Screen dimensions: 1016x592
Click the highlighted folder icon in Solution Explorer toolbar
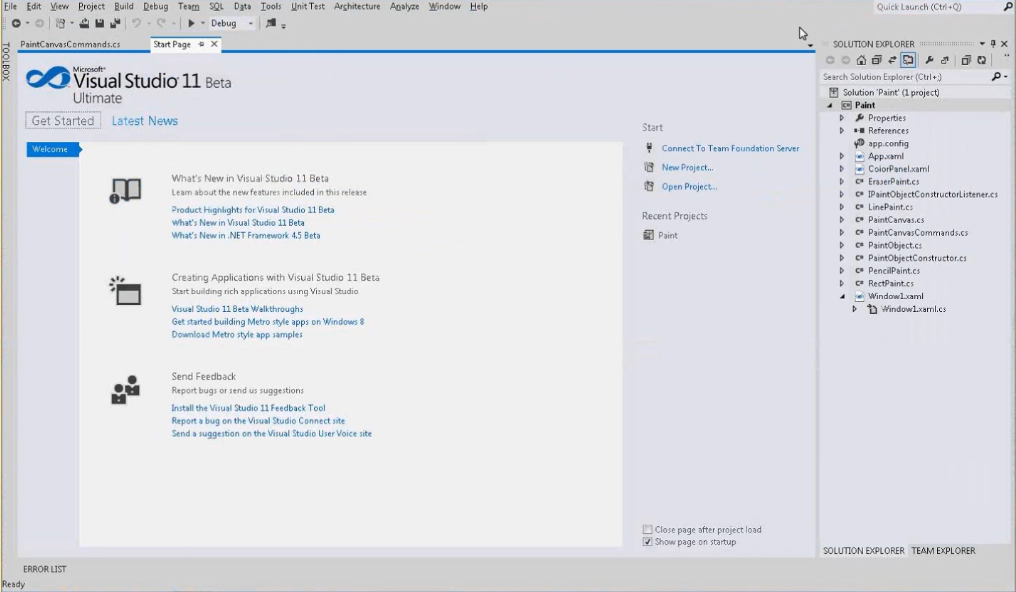pos(908,60)
